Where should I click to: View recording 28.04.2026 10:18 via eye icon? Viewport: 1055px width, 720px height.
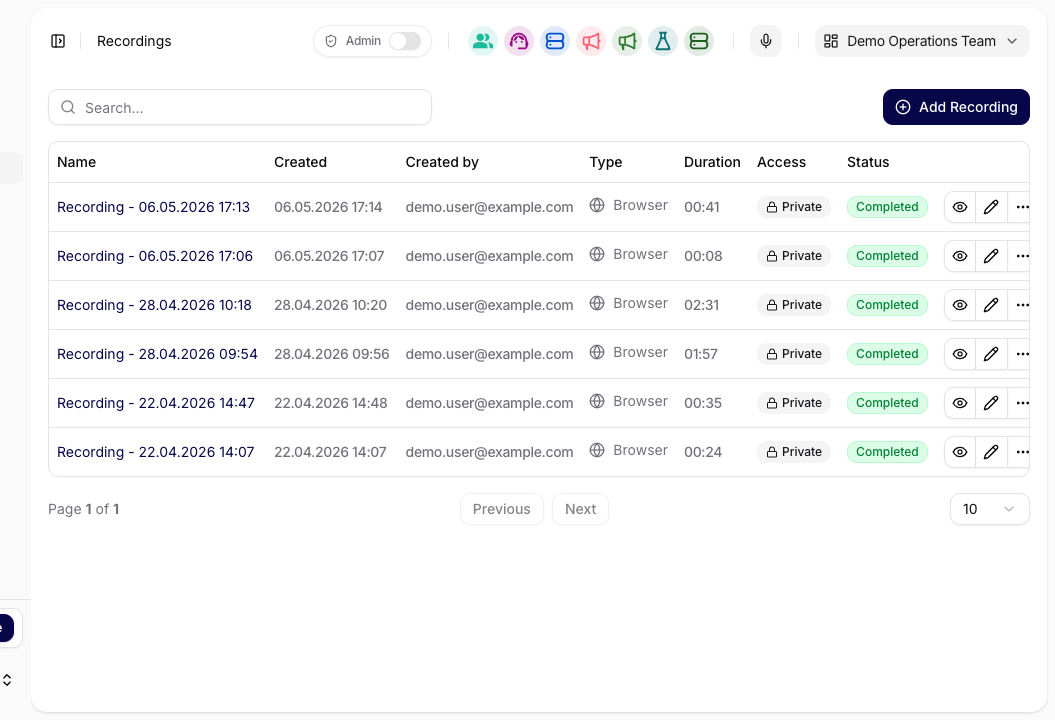click(x=960, y=305)
